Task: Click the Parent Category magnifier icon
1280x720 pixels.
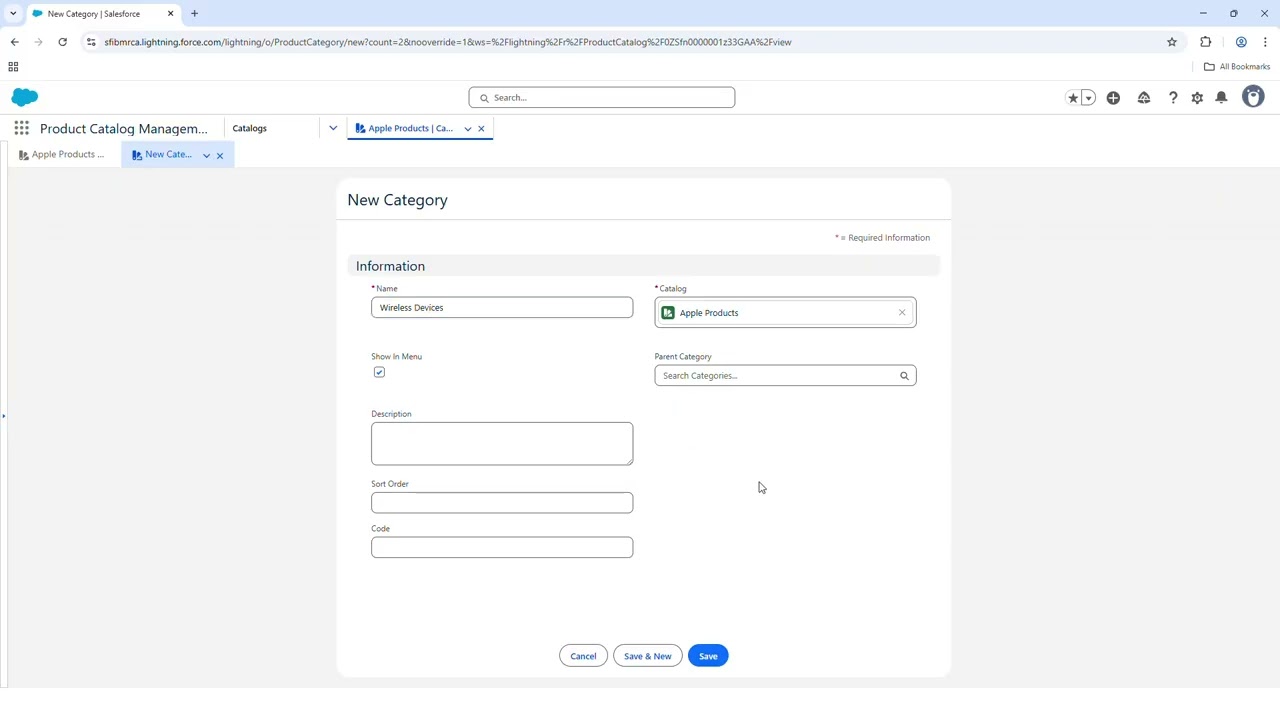Action: point(904,376)
